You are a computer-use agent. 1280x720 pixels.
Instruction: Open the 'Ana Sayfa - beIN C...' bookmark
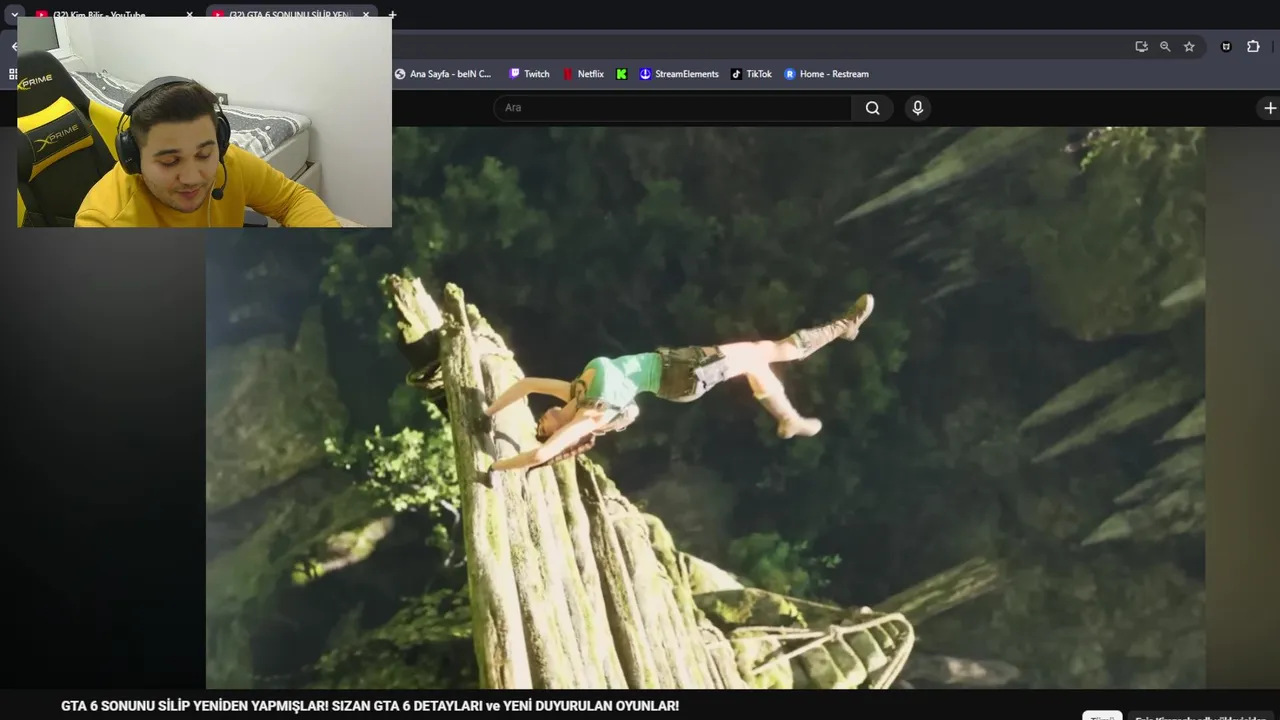coord(443,74)
